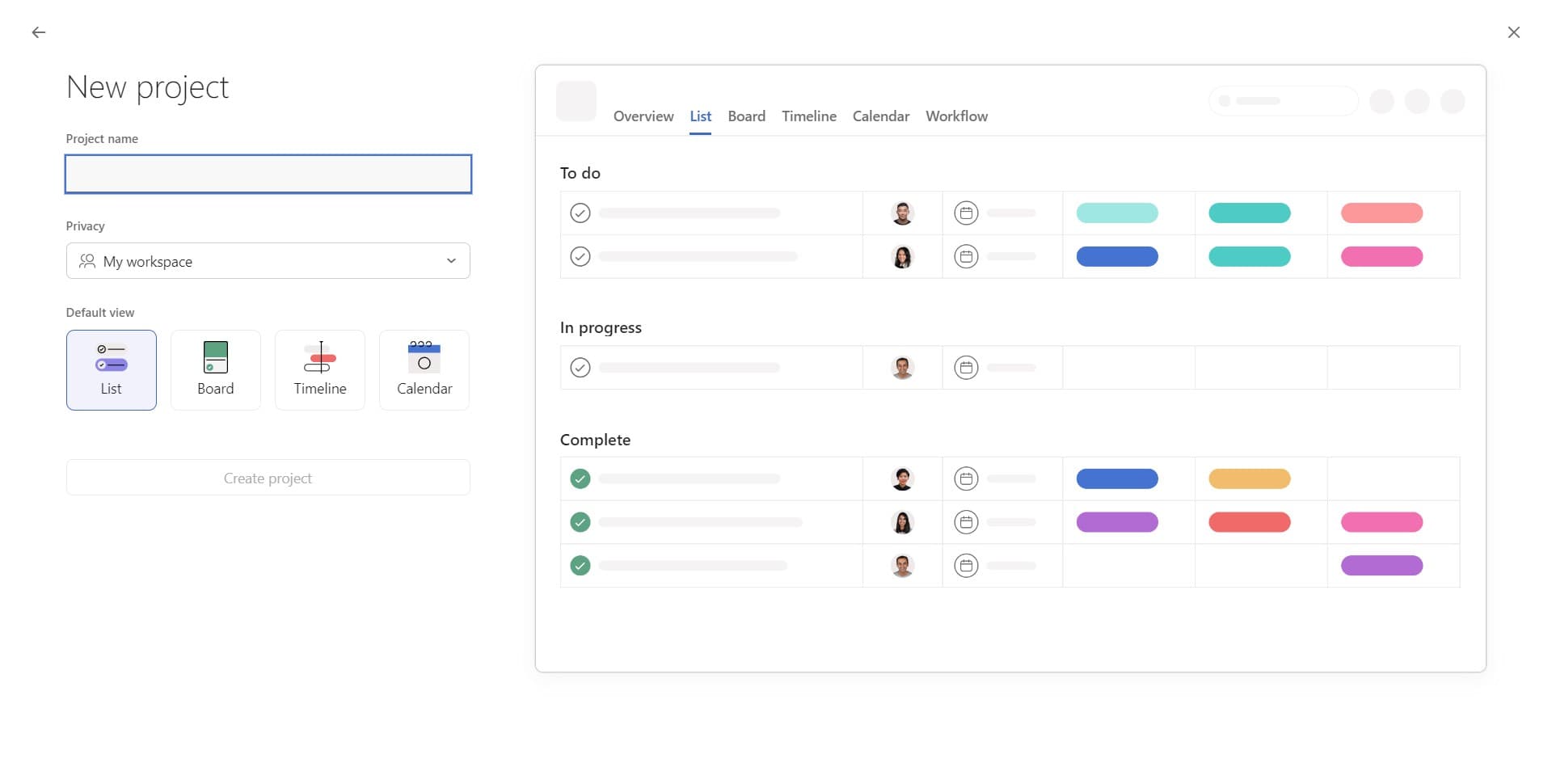Image resolution: width=1552 pixels, height=784 pixels.
Task: Click the workspace people icon in the Privacy selector
Action: 86,260
